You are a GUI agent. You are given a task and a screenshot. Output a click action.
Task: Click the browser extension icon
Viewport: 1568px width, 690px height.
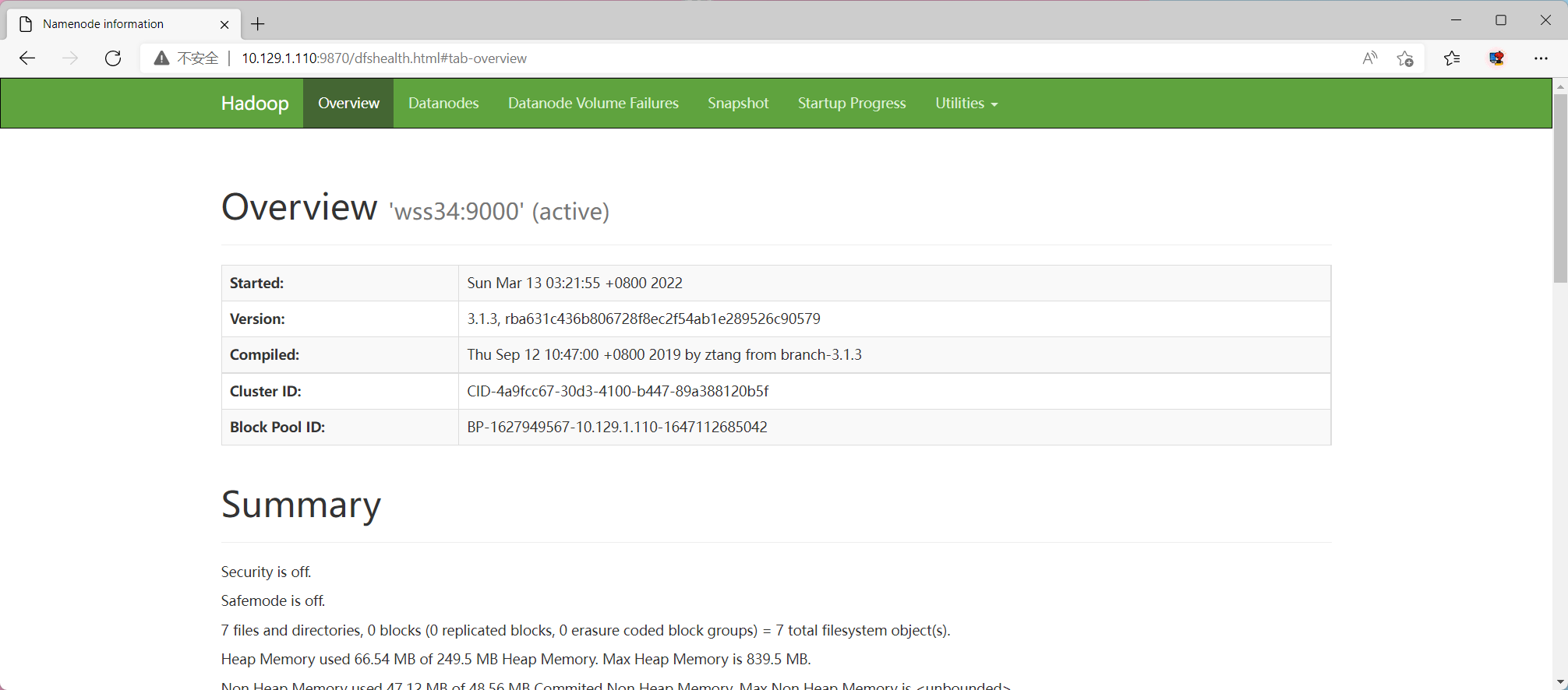[1496, 58]
